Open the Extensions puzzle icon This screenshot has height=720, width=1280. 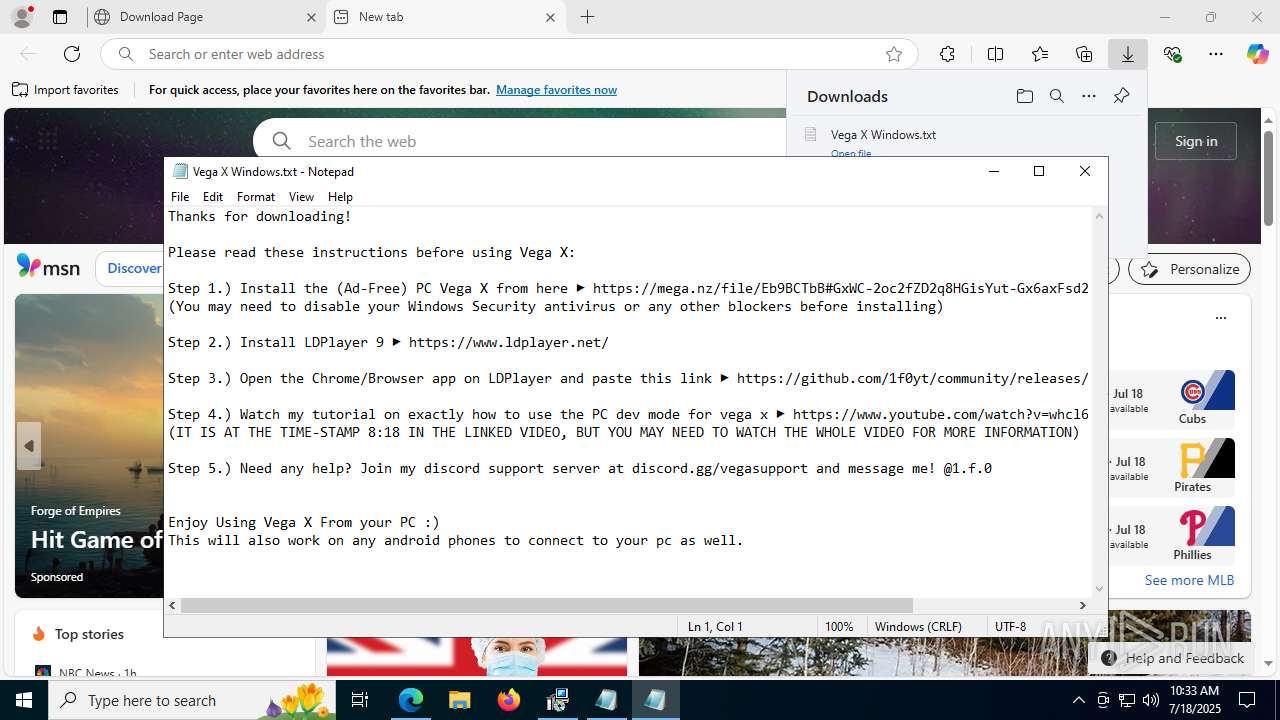tap(947, 54)
